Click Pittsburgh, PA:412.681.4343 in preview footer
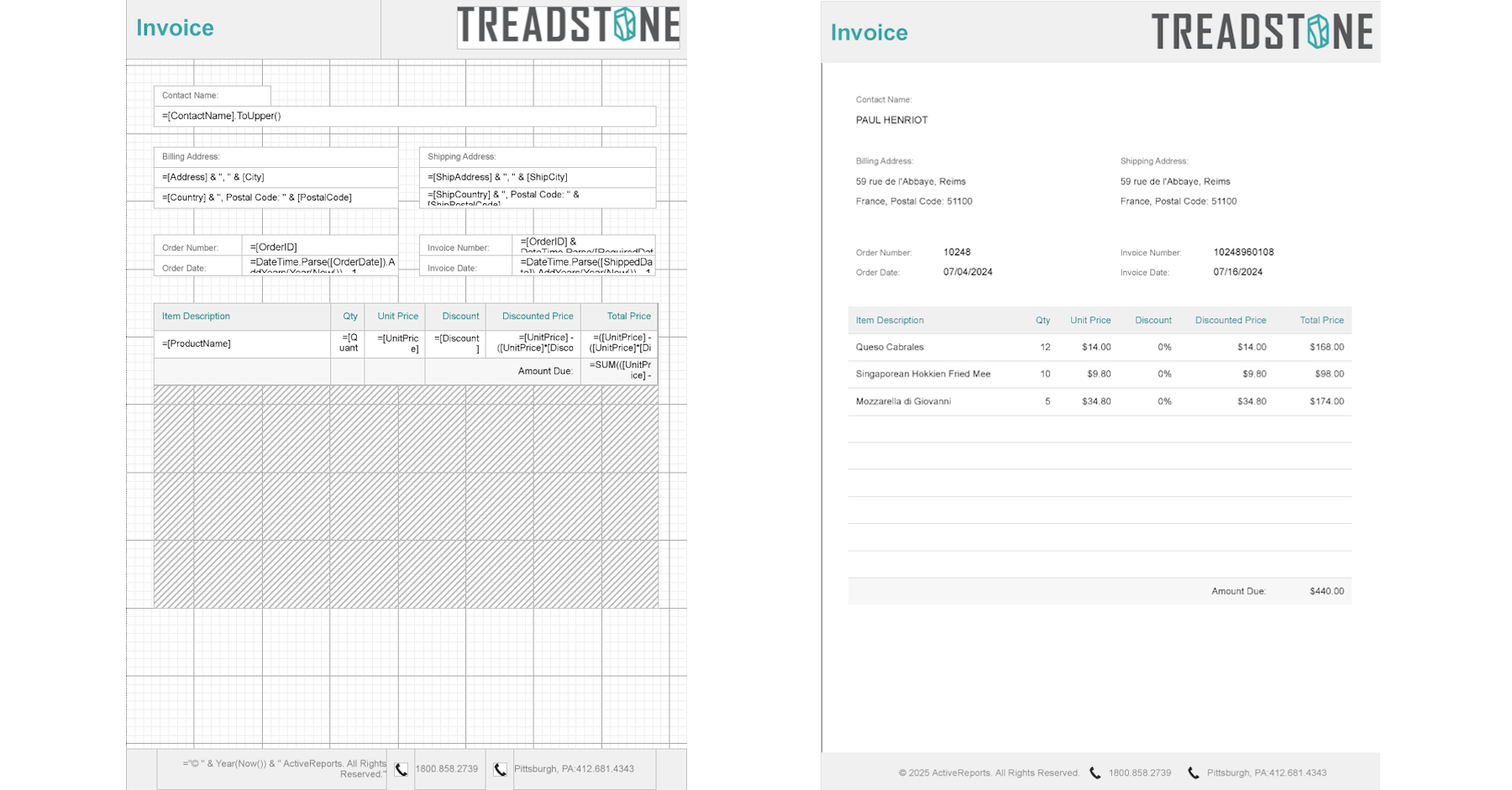The width and height of the screenshot is (1512, 790). point(1267,773)
